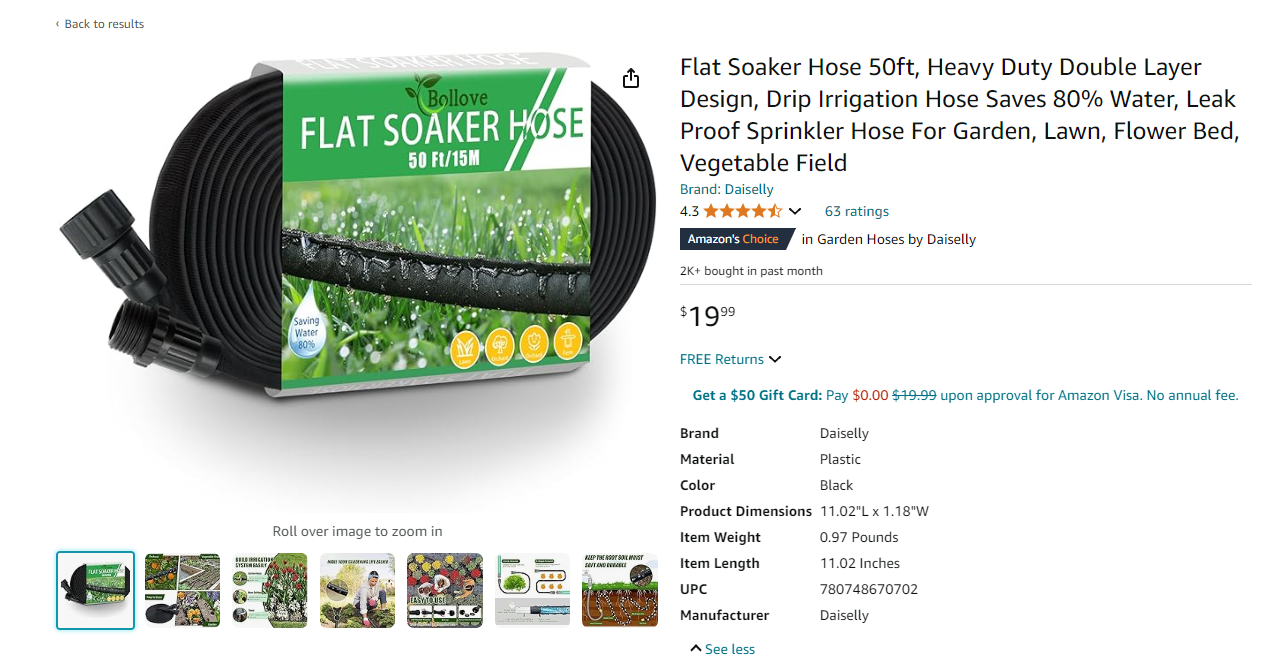Click the star rating icons
Viewport: 1276px width, 672px height.
pos(743,211)
